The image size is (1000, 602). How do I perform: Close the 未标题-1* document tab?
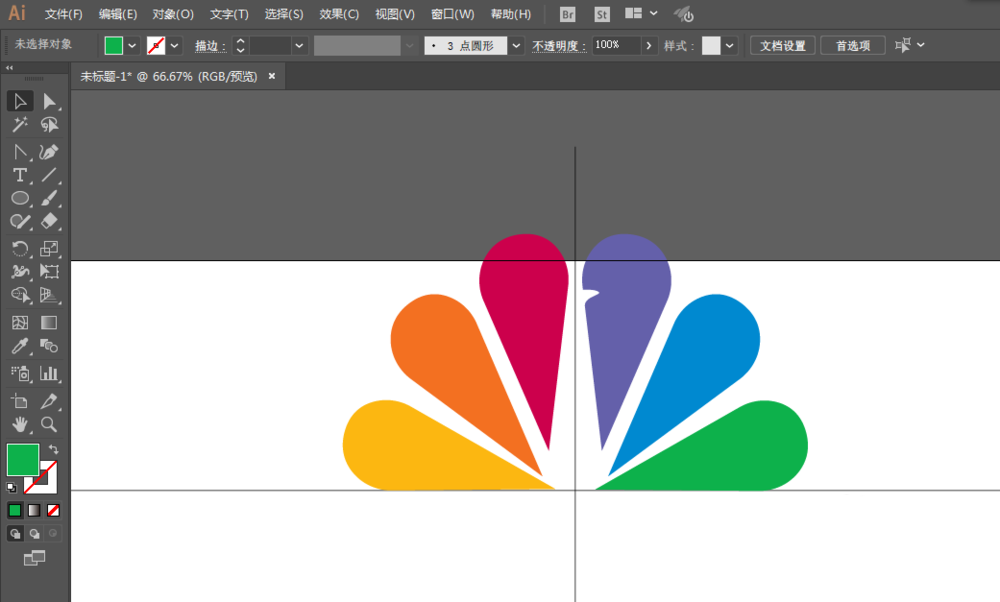272,76
